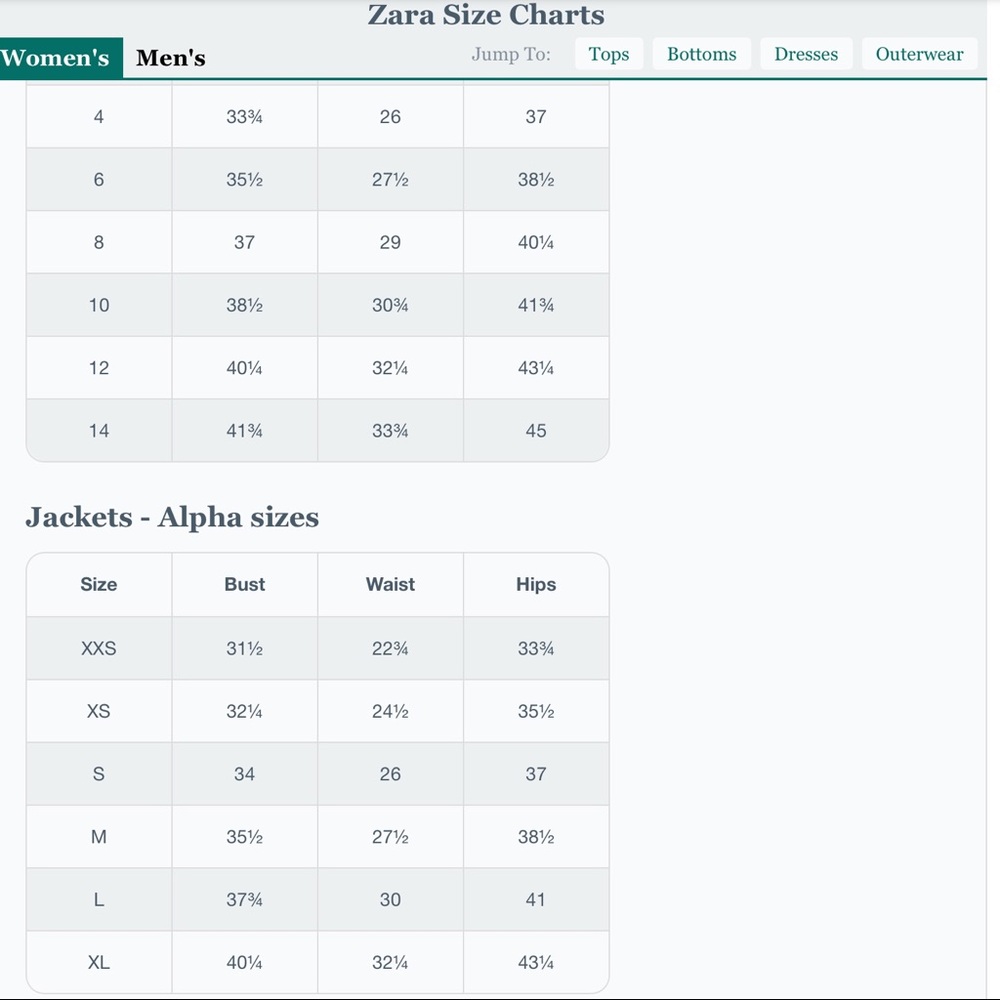Select the Hips column header
The height and width of the screenshot is (1000, 1000).
(x=536, y=585)
